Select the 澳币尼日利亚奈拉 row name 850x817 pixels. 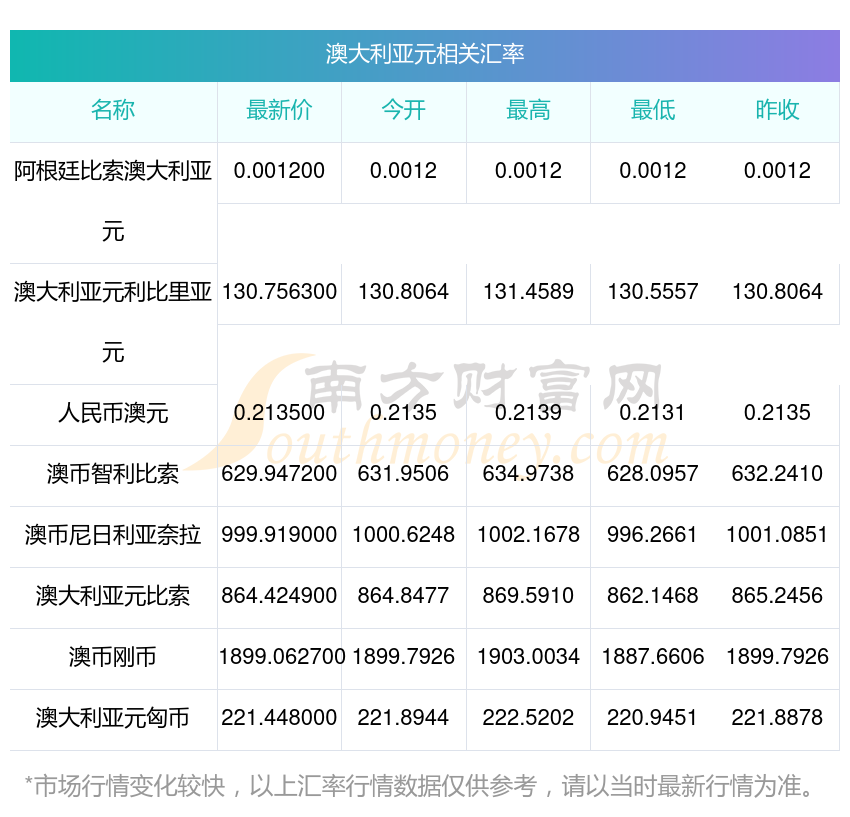(x=113, y=535)
